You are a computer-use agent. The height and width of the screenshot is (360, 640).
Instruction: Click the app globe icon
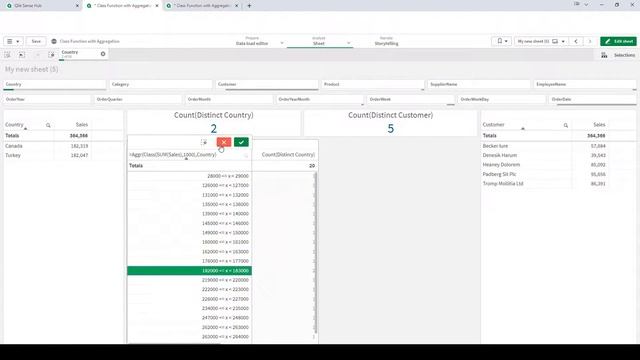(x=54, y=41)
